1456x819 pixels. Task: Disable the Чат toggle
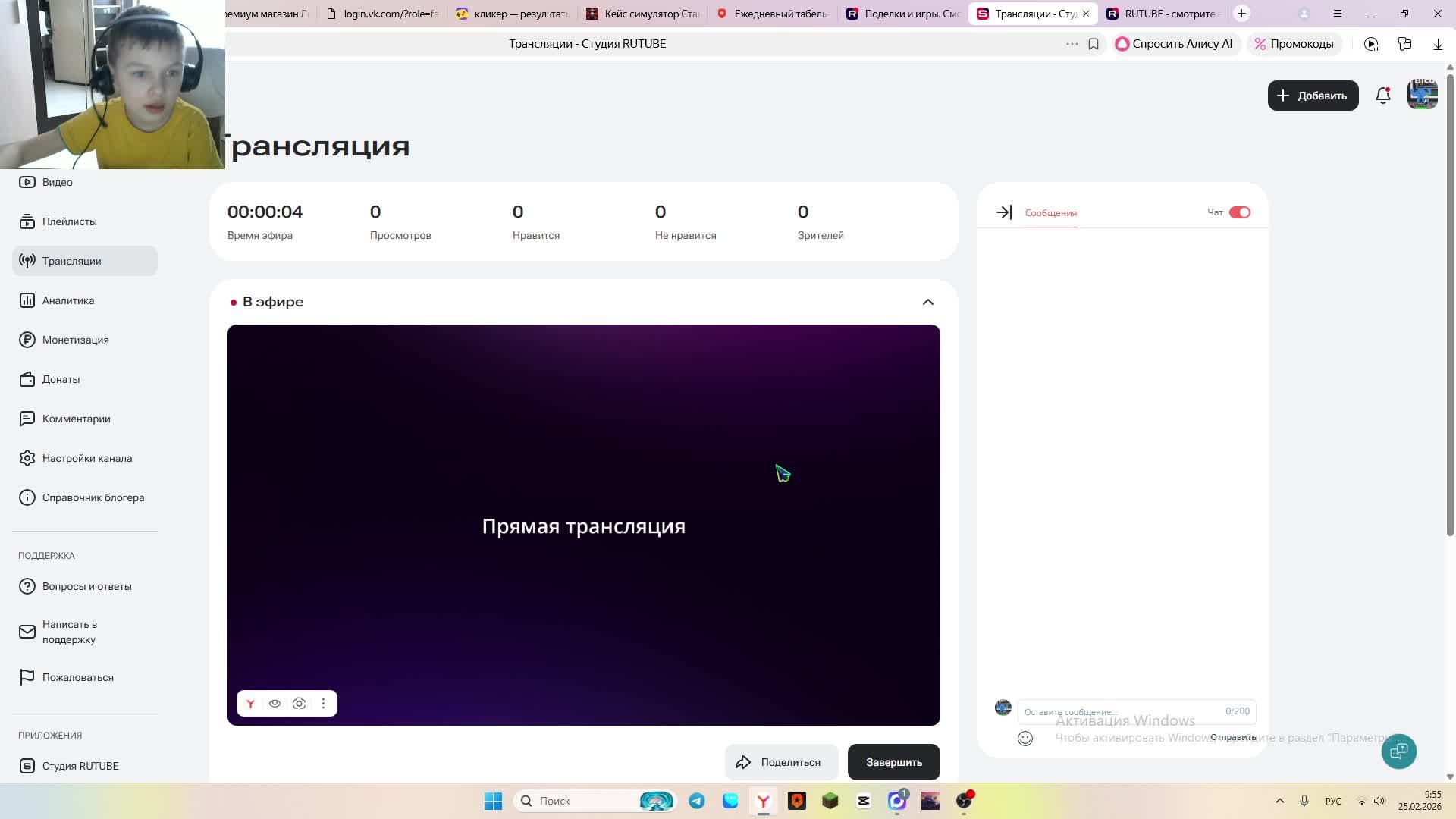[x=1239, y=212]
